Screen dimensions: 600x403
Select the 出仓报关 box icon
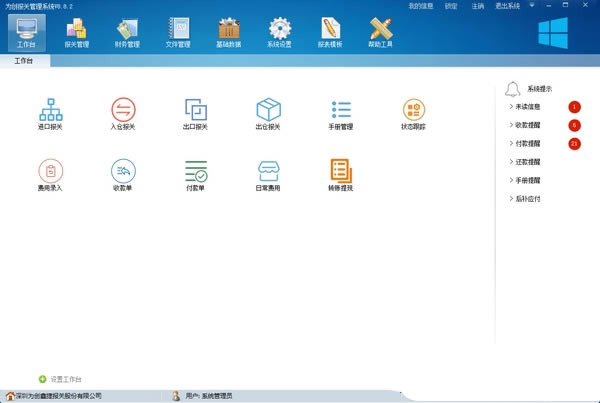(x=268, y=109)
